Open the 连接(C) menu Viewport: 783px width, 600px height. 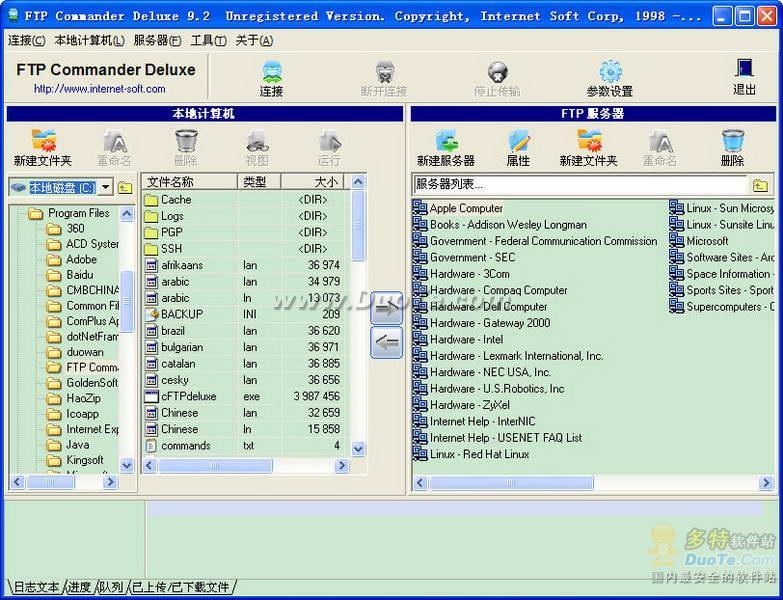pyautogui.click(x=26, y=40)
